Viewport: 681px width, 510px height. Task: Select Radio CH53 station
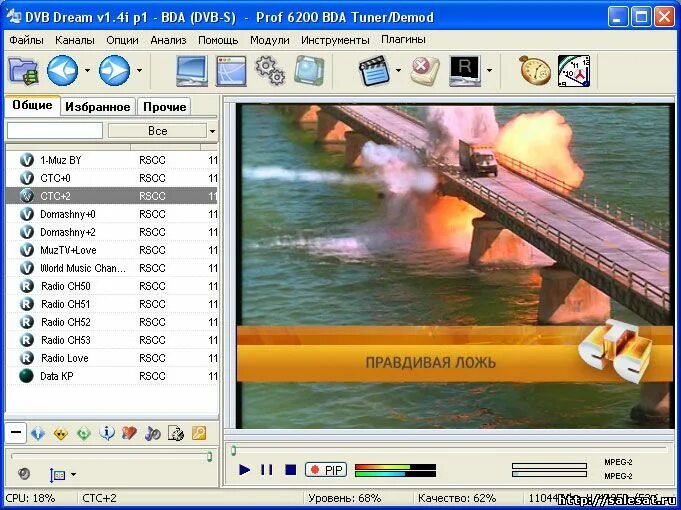pos(112,340)
